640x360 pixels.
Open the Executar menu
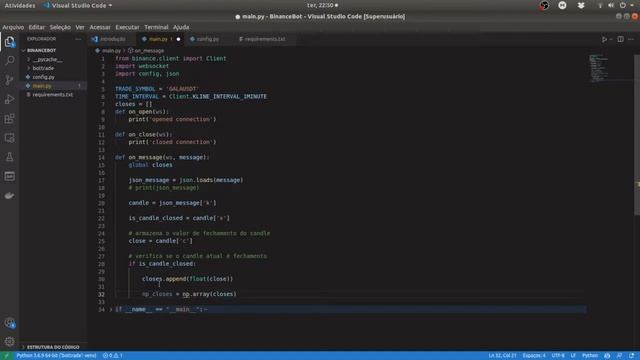coord(127,27)
